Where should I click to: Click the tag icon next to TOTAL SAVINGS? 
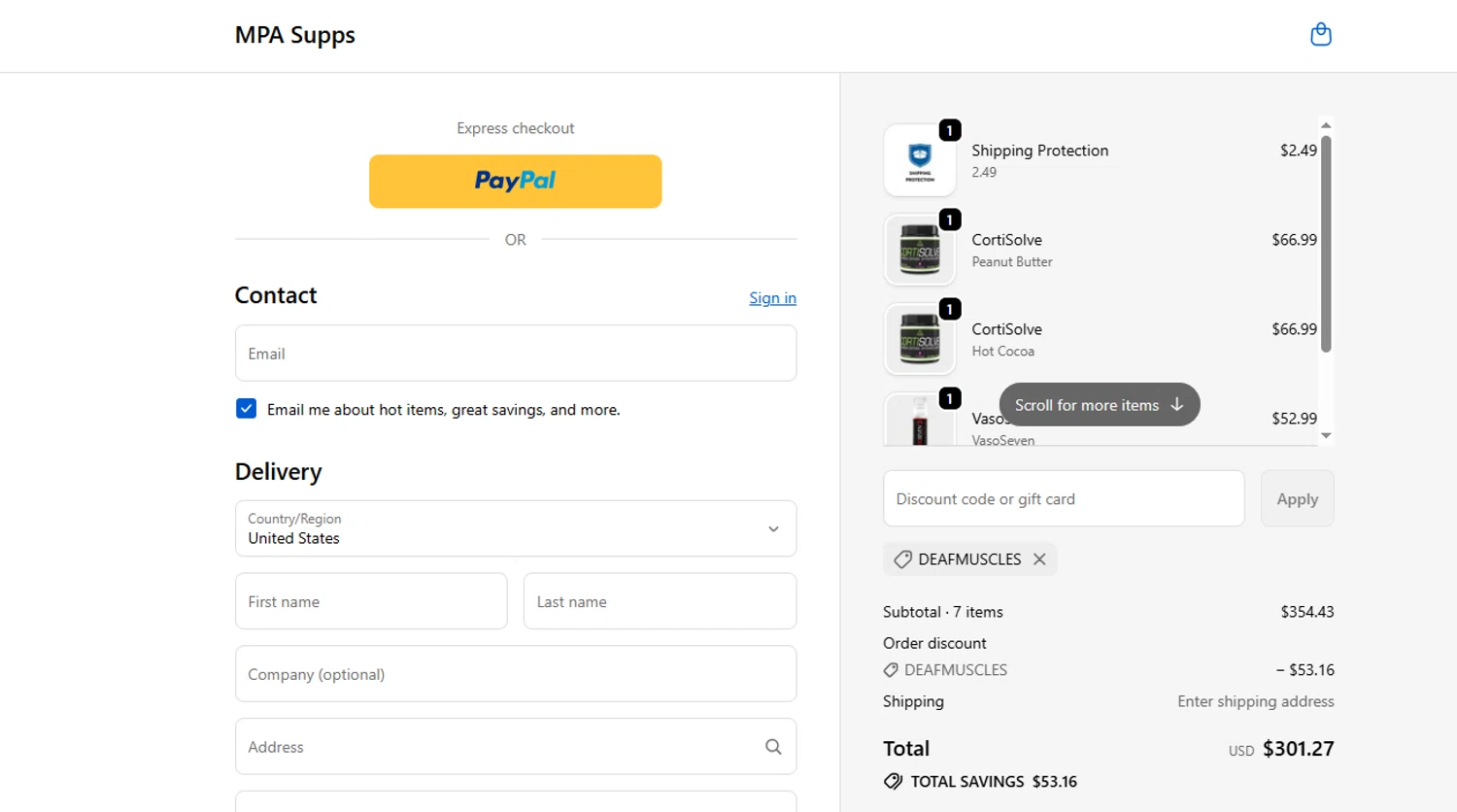pos(893,782)
